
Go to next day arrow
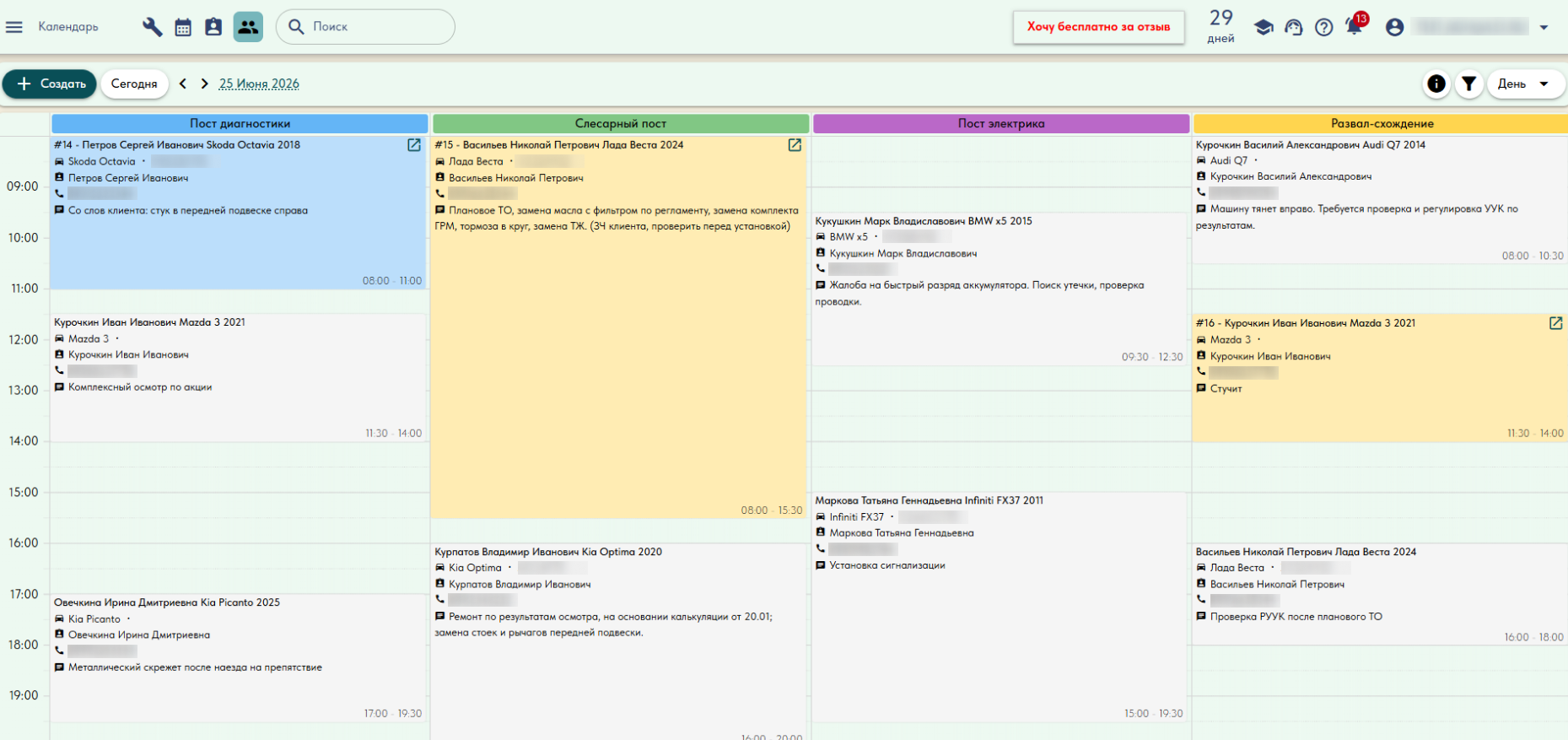204,84
